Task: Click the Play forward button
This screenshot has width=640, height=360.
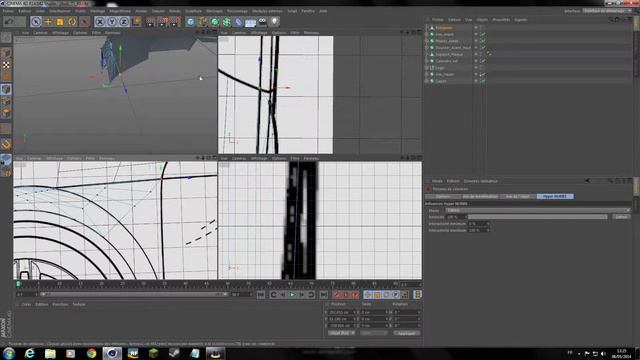Action: (292, 295)
